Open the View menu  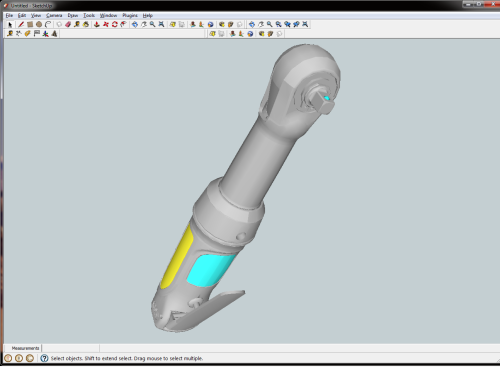(x=36, y=15)
